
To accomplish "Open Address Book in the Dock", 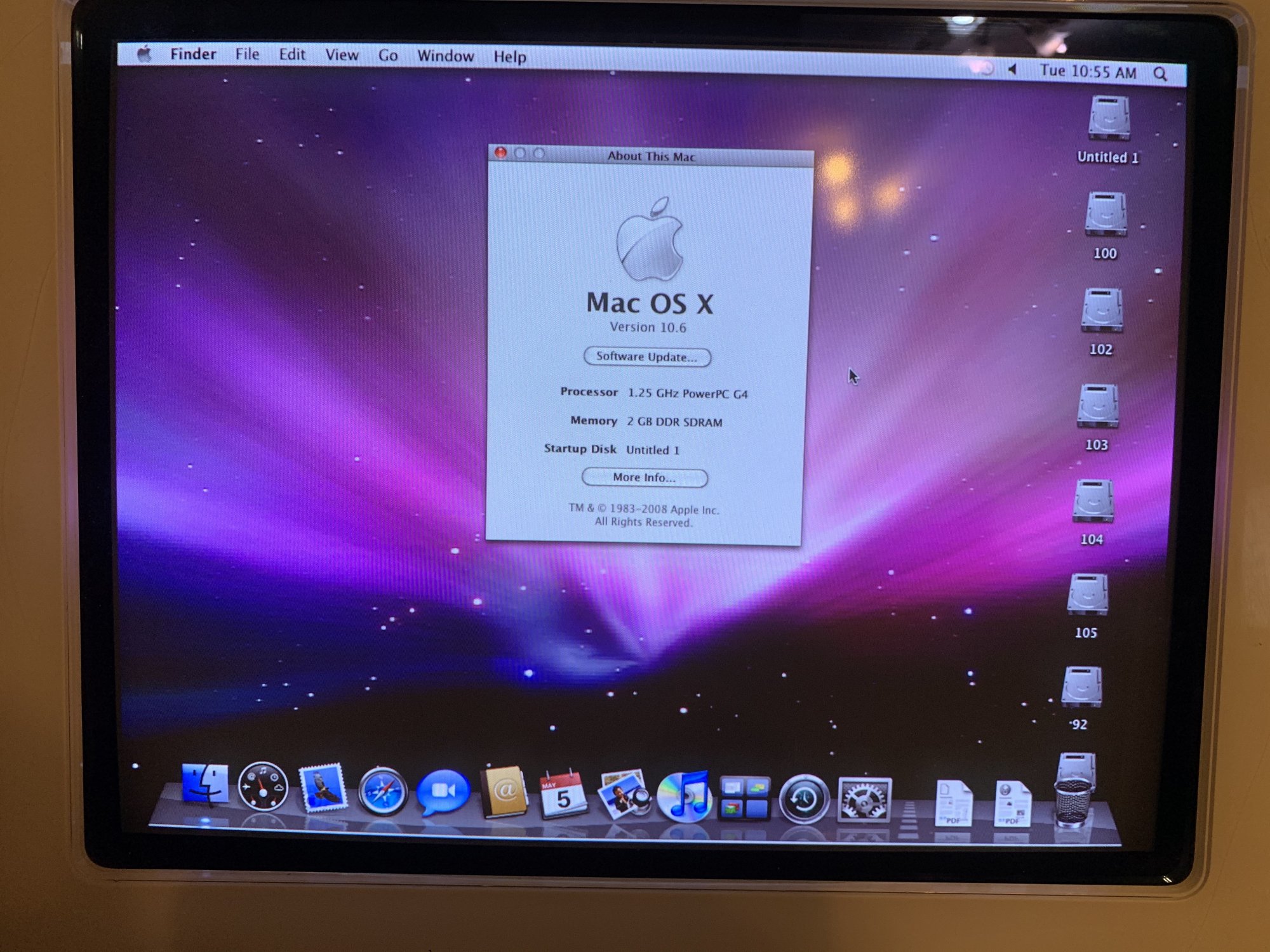I will tap(504, 793).
